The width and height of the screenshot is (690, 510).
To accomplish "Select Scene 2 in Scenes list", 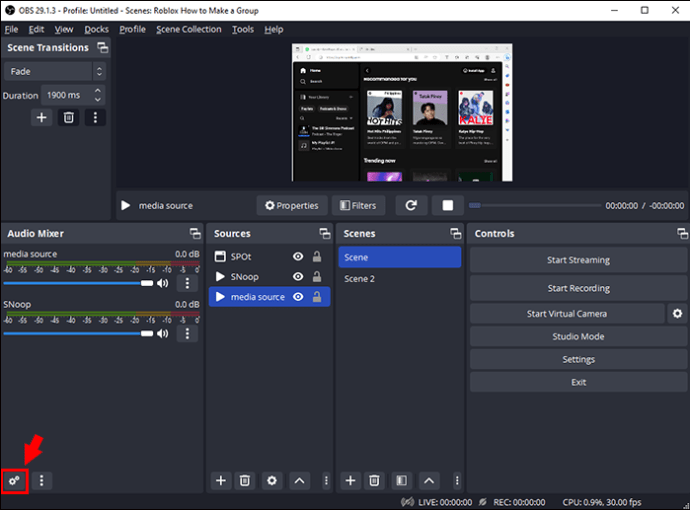I will click(x=400, y=279).
